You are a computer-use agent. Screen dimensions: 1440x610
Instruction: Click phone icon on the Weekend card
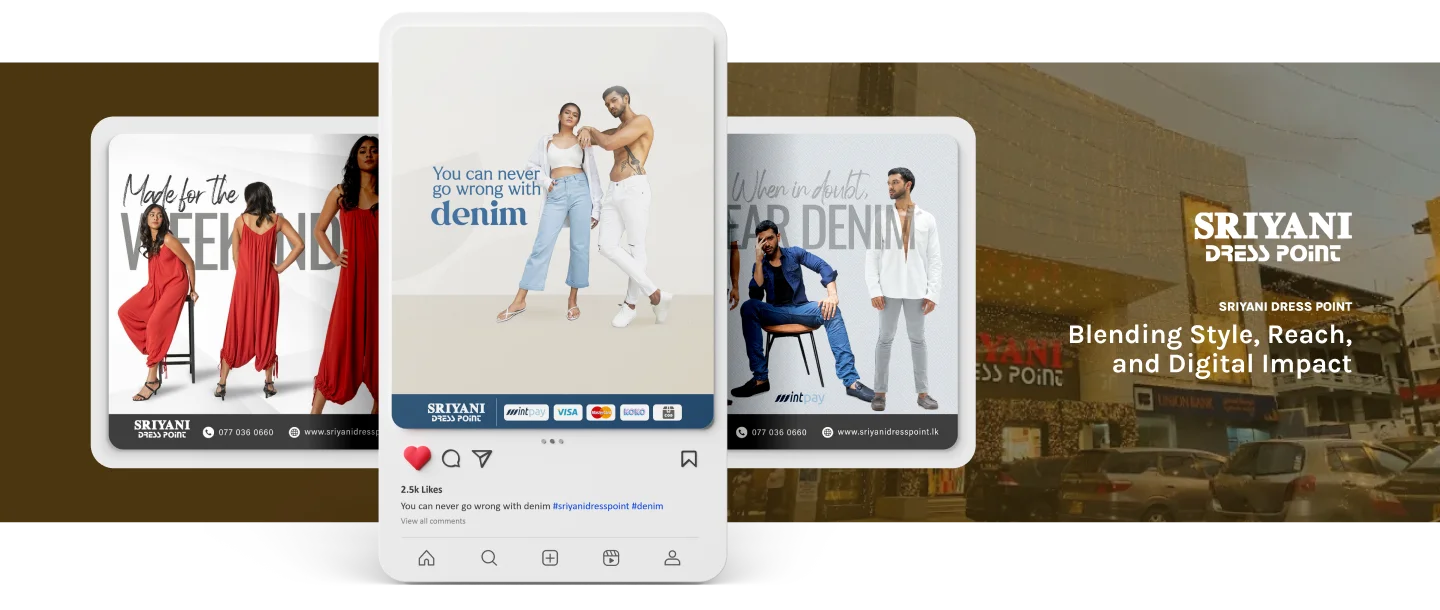[208, 432]
